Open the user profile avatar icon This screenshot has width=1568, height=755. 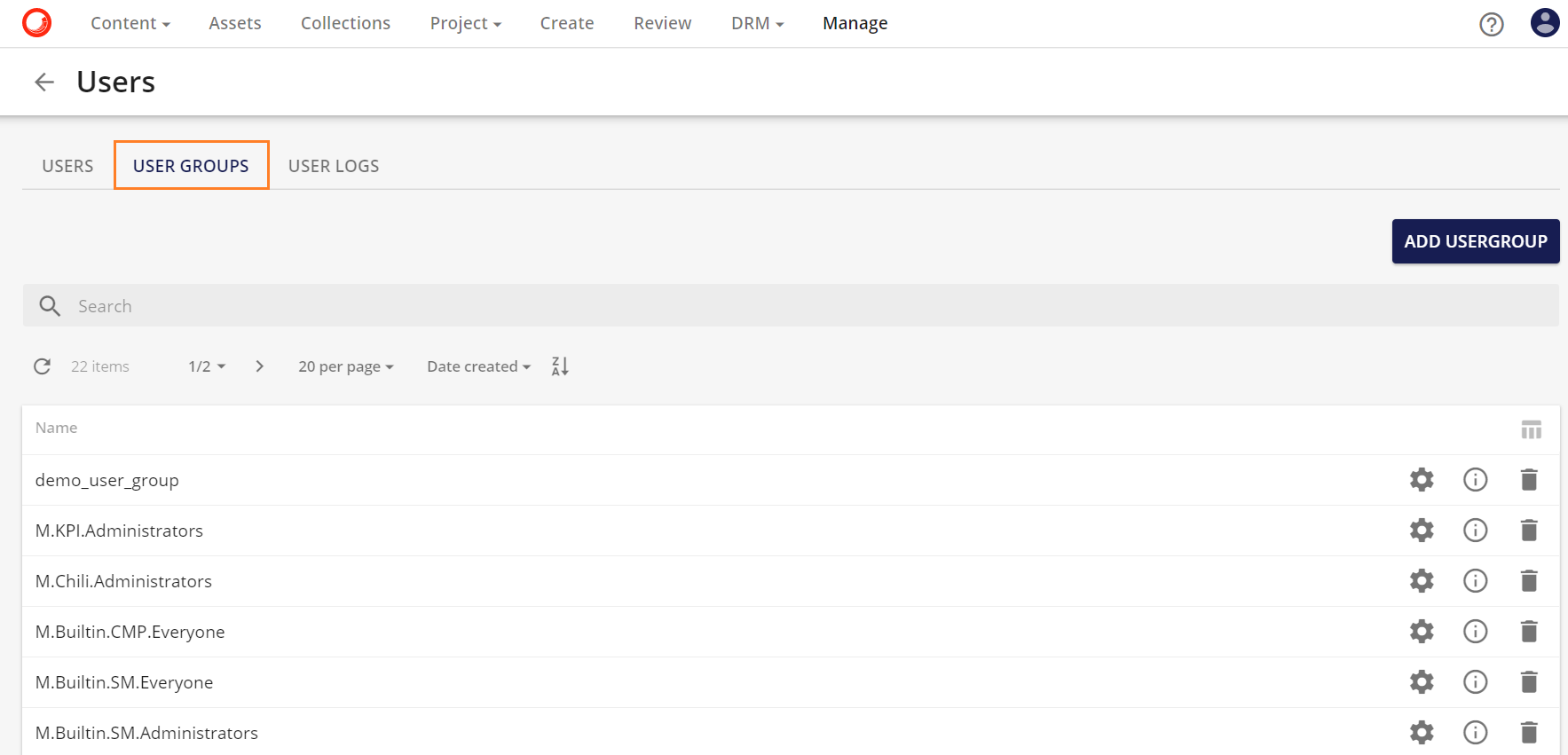(1545, 22)
